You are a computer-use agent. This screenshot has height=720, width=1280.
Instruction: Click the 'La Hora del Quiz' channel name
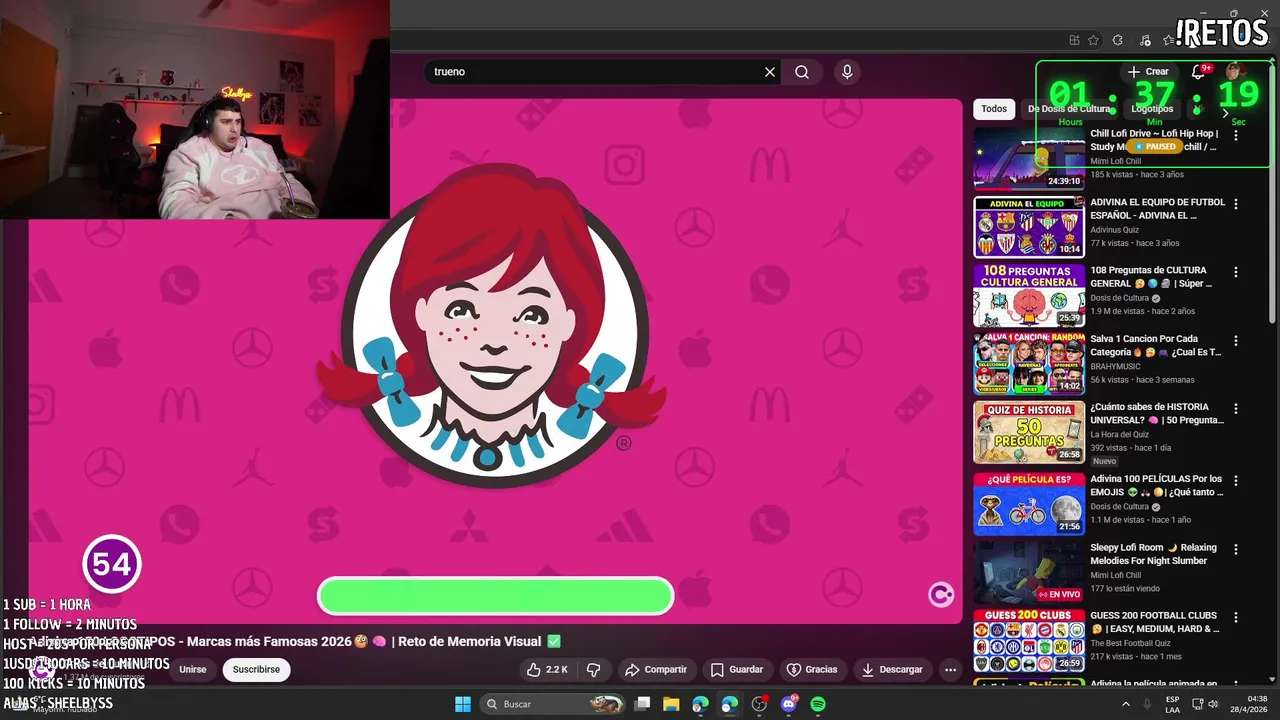1121,434
